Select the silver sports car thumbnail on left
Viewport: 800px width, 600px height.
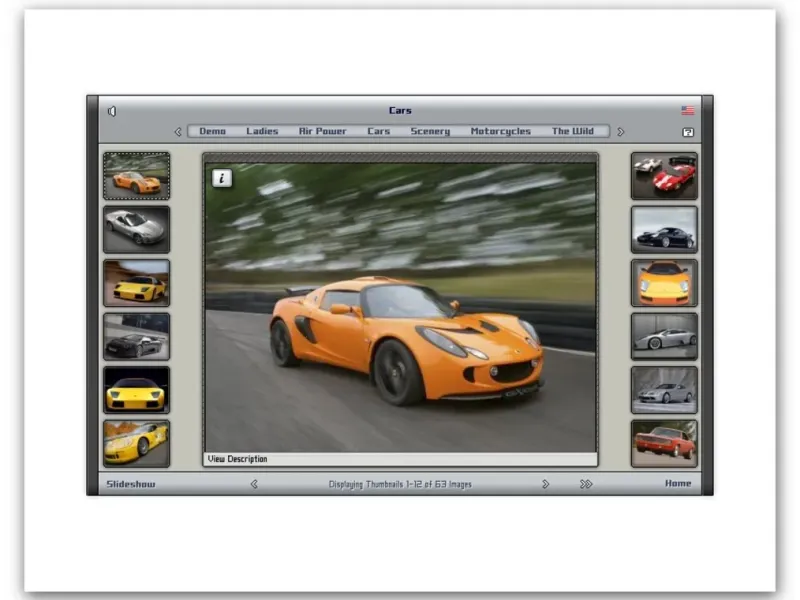pos(136,229)
